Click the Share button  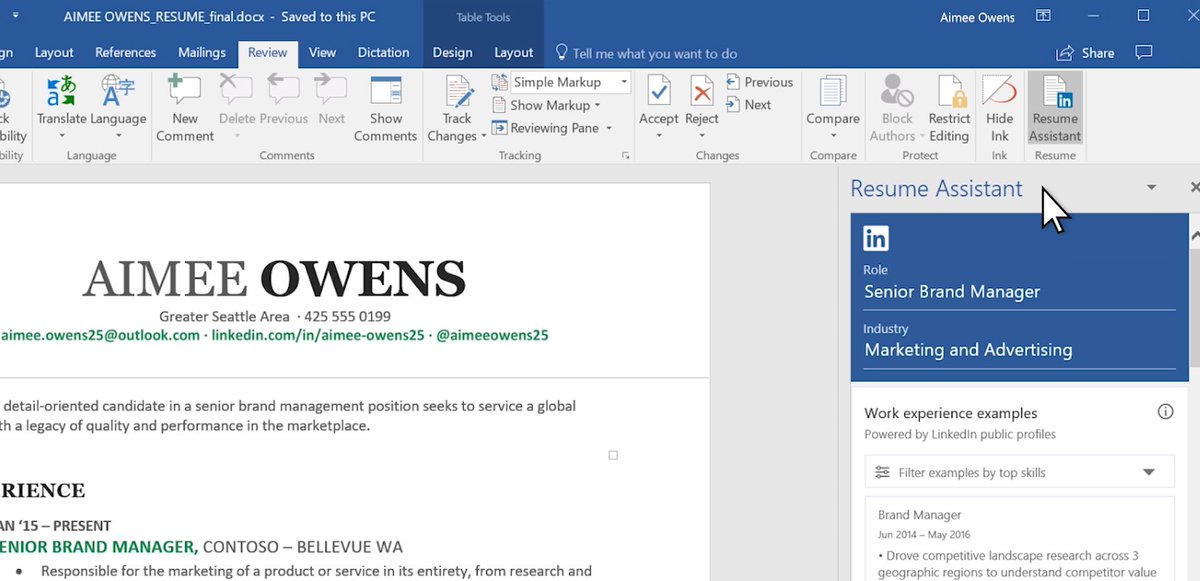[x=1085, y=53]
